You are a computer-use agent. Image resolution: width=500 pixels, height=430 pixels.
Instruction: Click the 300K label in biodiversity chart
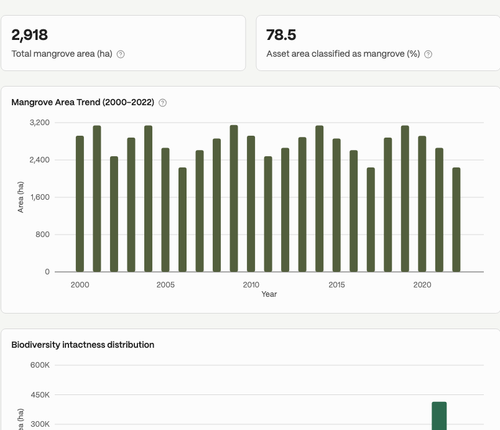(x=40, y=425)
